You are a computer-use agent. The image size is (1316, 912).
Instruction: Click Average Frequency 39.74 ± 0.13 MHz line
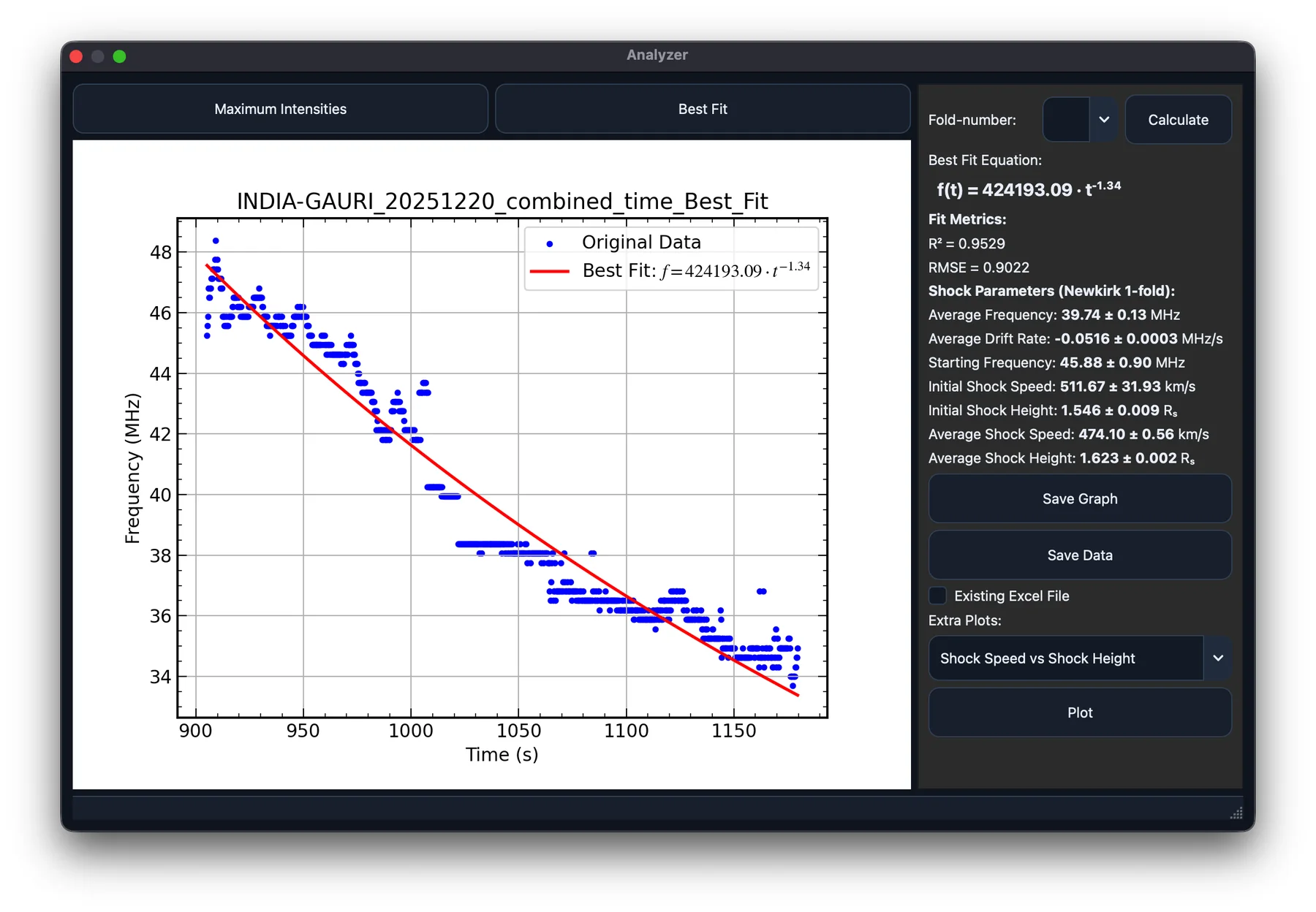tap(1054, 315)
